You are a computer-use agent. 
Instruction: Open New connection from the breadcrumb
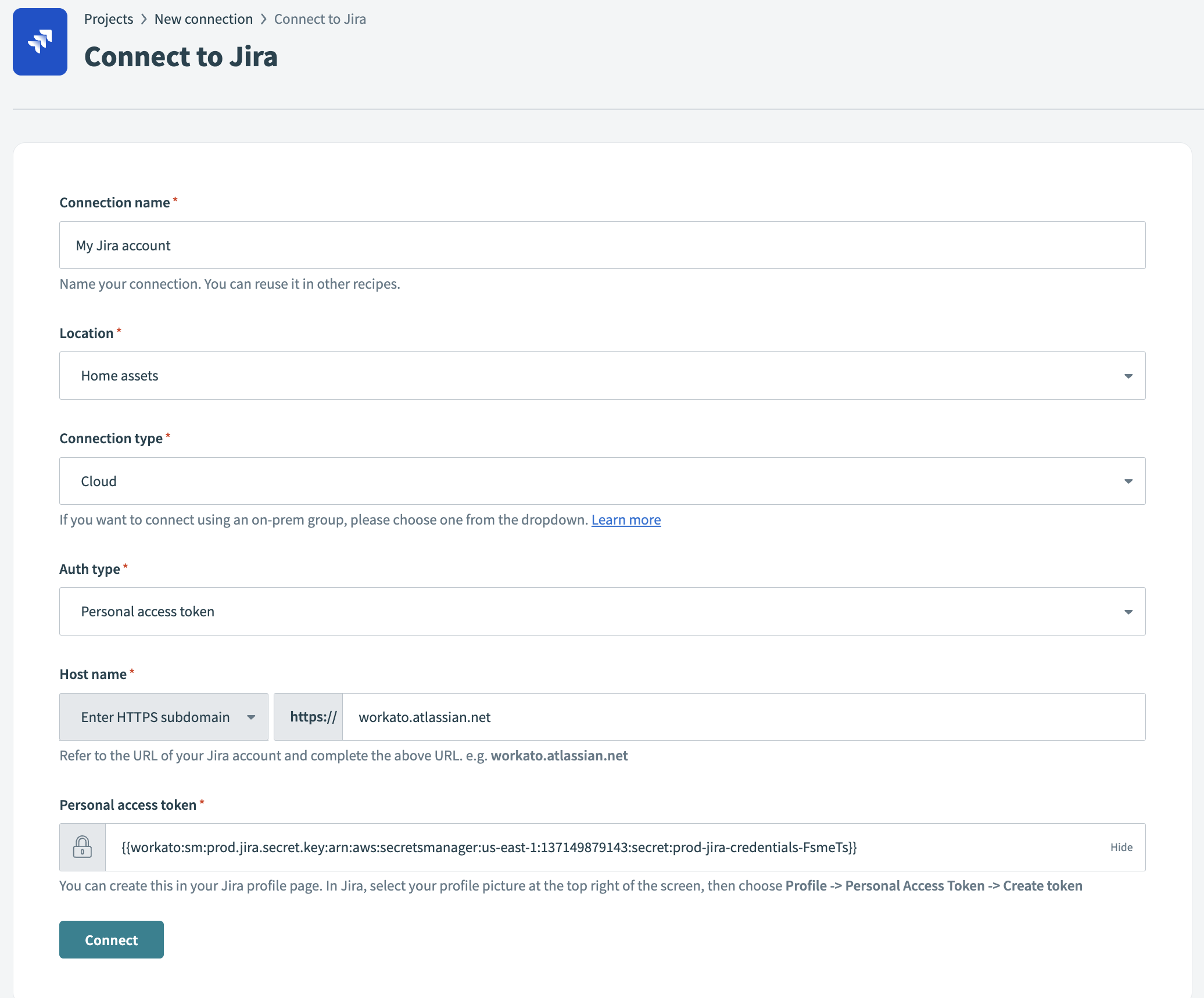click(x=203, y=19)
